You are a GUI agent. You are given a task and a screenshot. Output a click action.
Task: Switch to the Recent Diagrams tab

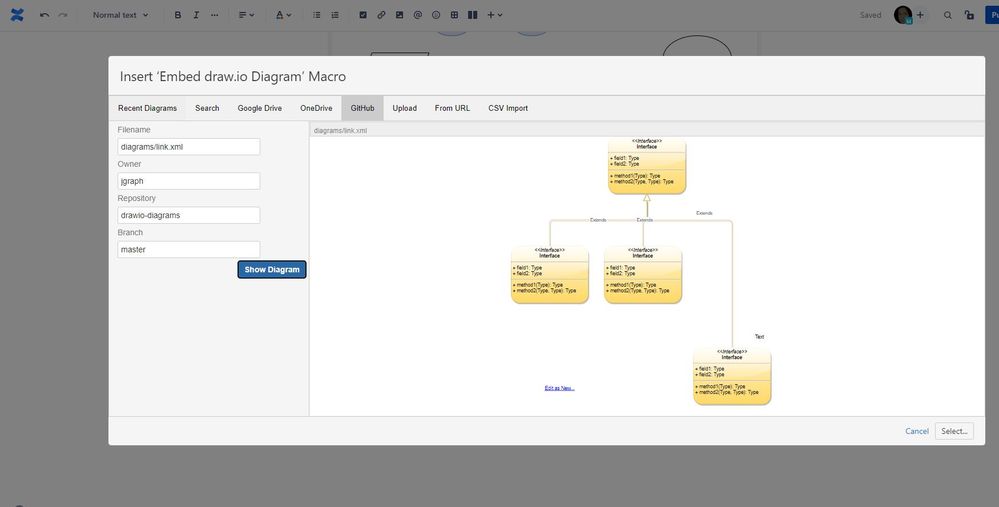point(147,108)
